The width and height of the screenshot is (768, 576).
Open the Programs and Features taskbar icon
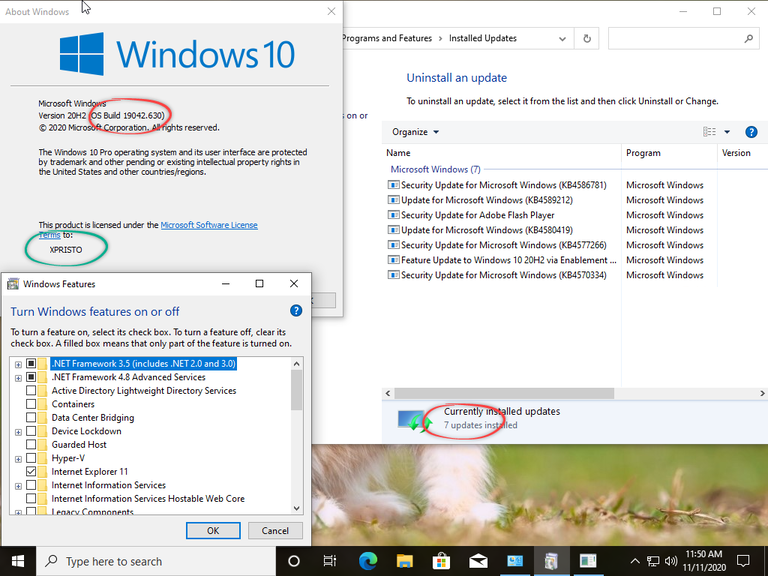(515, 561)
